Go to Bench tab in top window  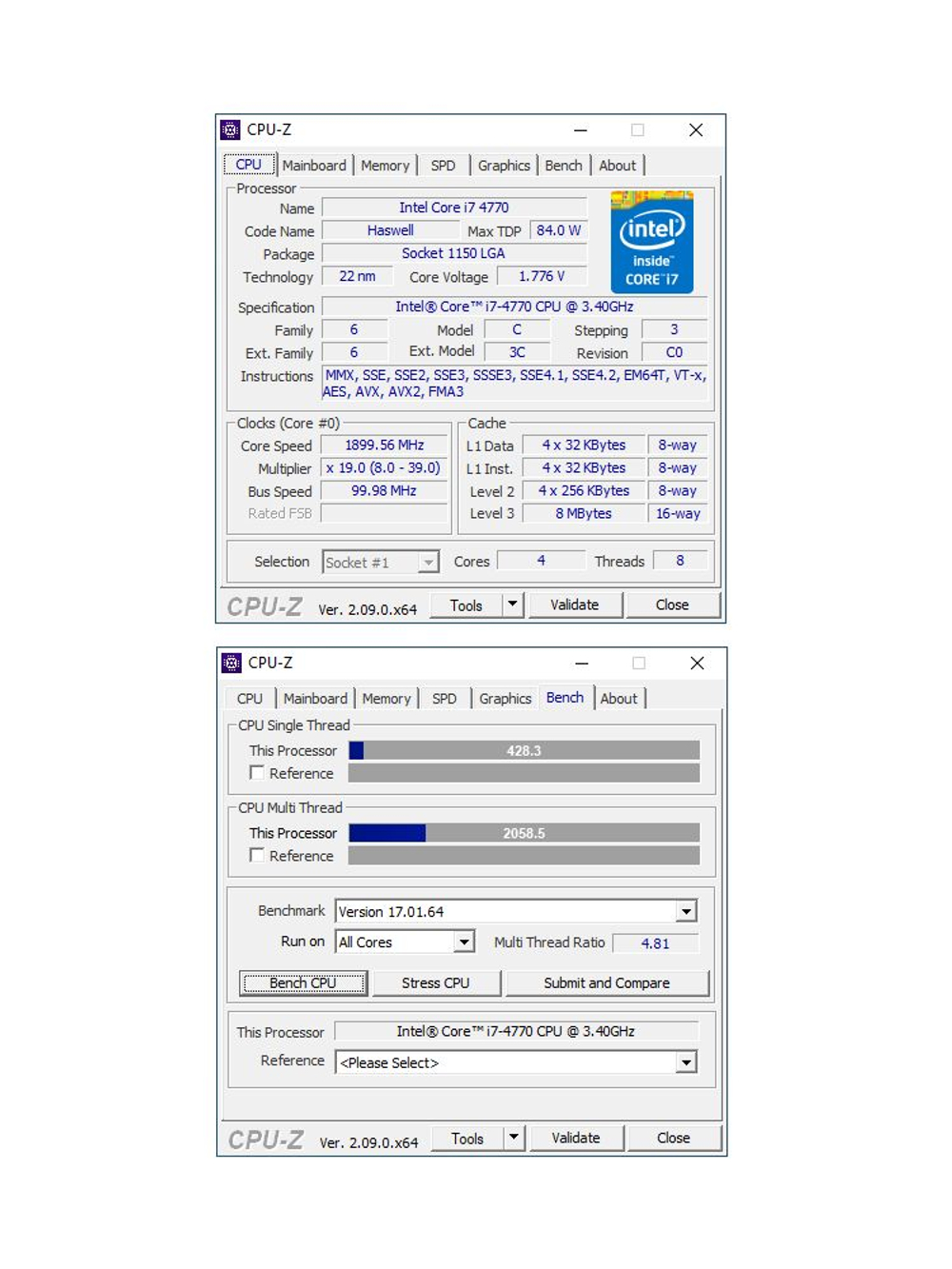click(564, 166)
